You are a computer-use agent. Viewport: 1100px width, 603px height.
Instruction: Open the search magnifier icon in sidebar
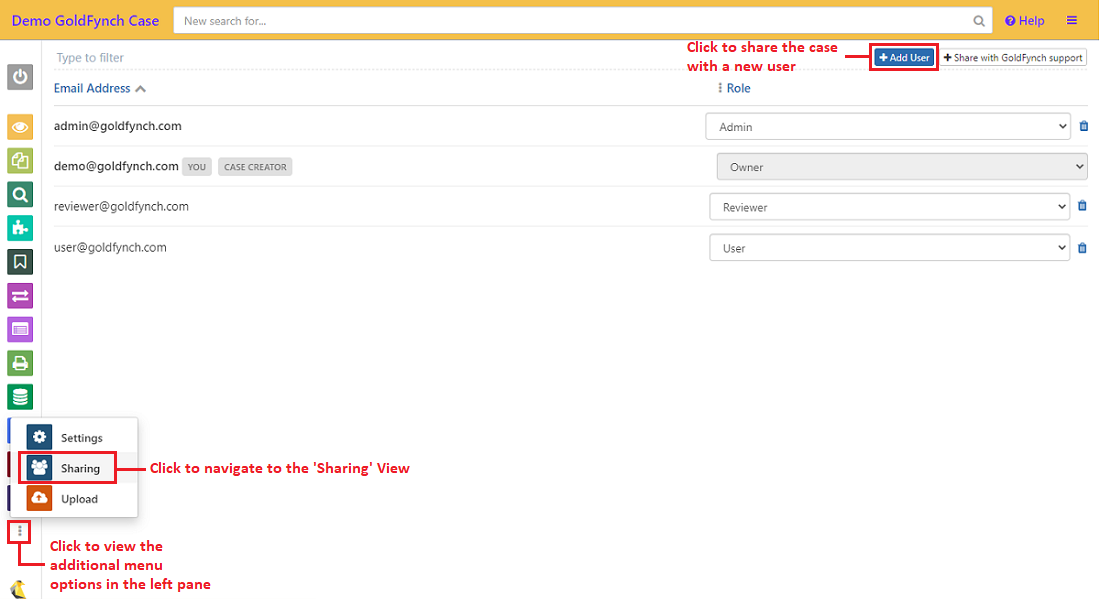(20, 194)
